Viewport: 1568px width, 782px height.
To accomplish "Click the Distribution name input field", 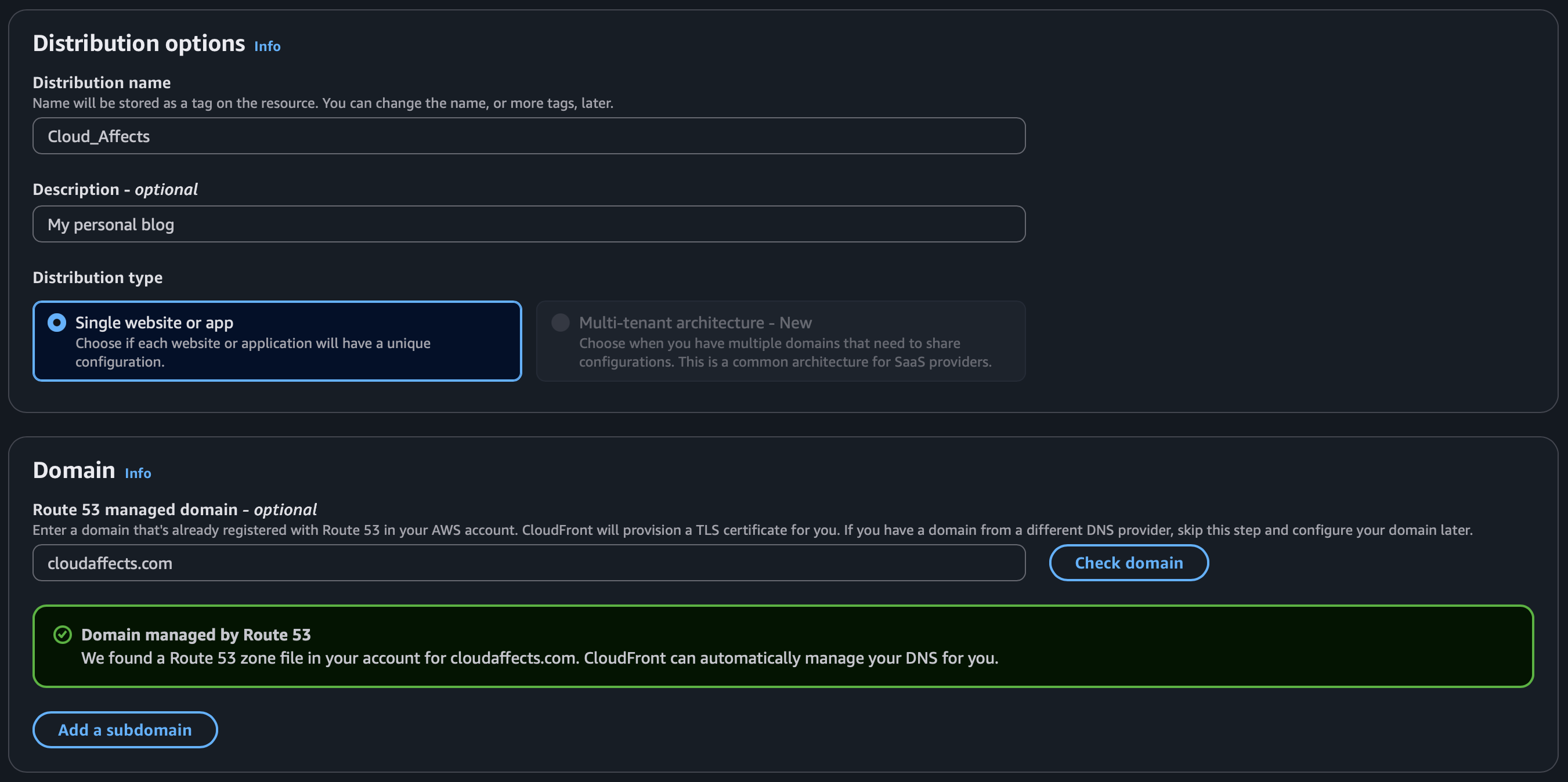I will pos(528,136).
